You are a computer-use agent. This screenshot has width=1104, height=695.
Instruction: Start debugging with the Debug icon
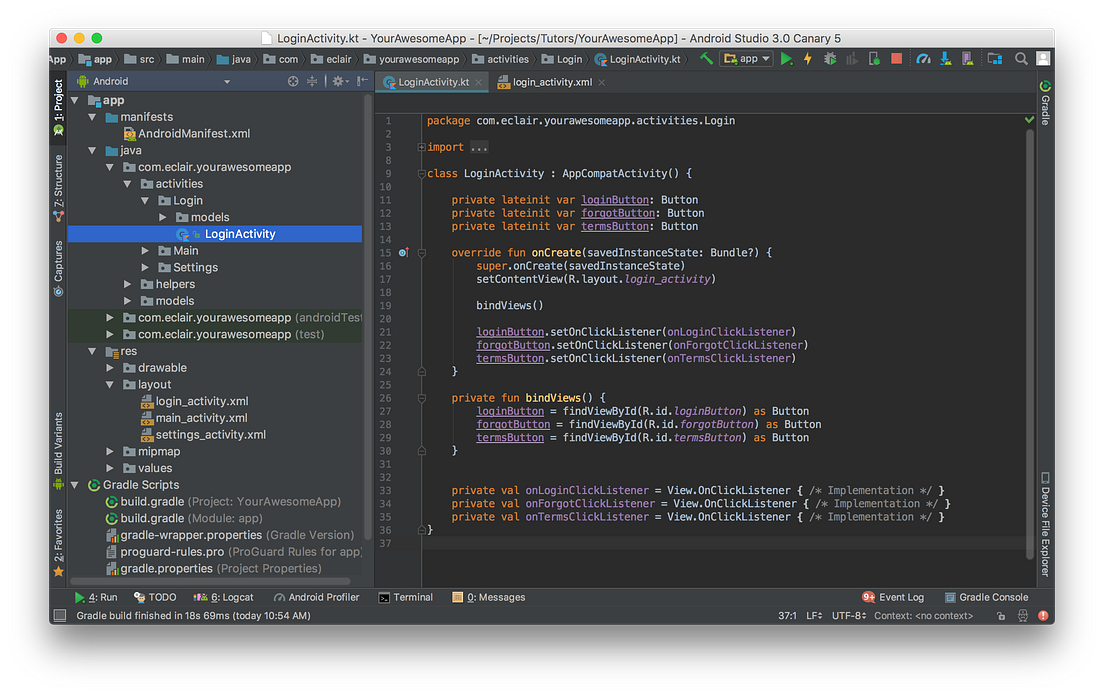[x=829, y=59]
